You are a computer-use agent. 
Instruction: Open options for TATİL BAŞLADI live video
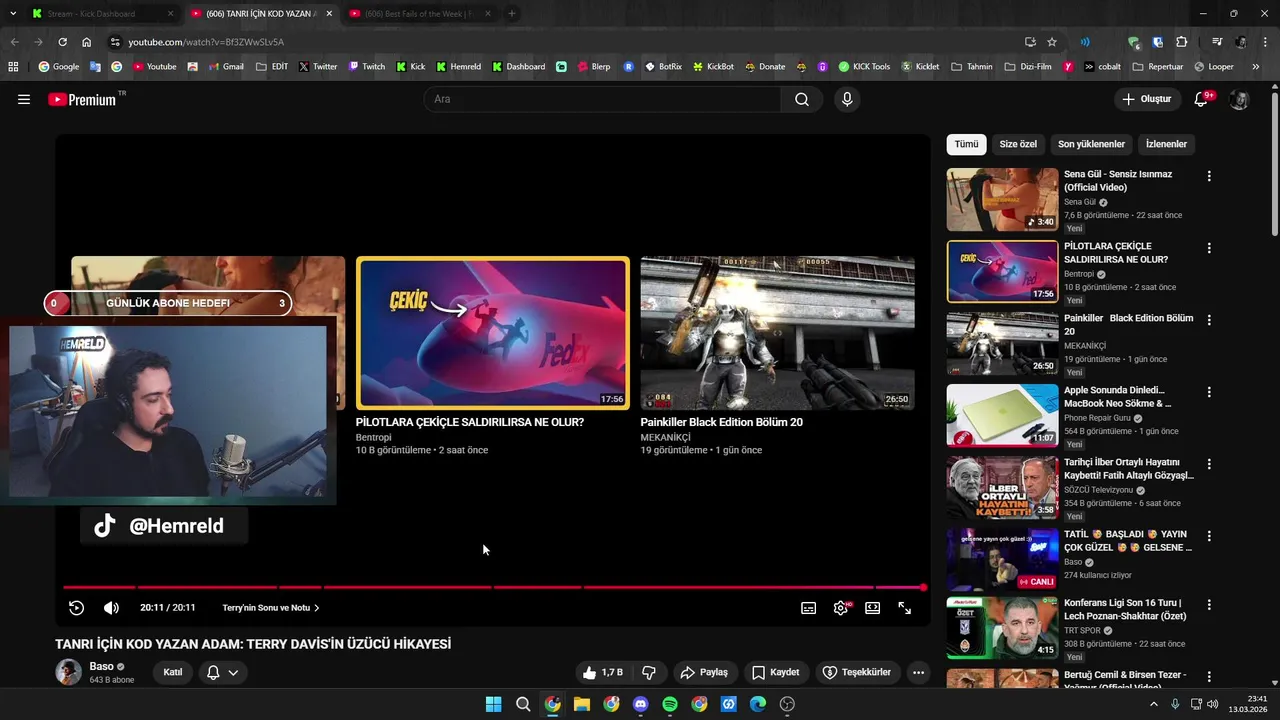tap(1209, 536)
